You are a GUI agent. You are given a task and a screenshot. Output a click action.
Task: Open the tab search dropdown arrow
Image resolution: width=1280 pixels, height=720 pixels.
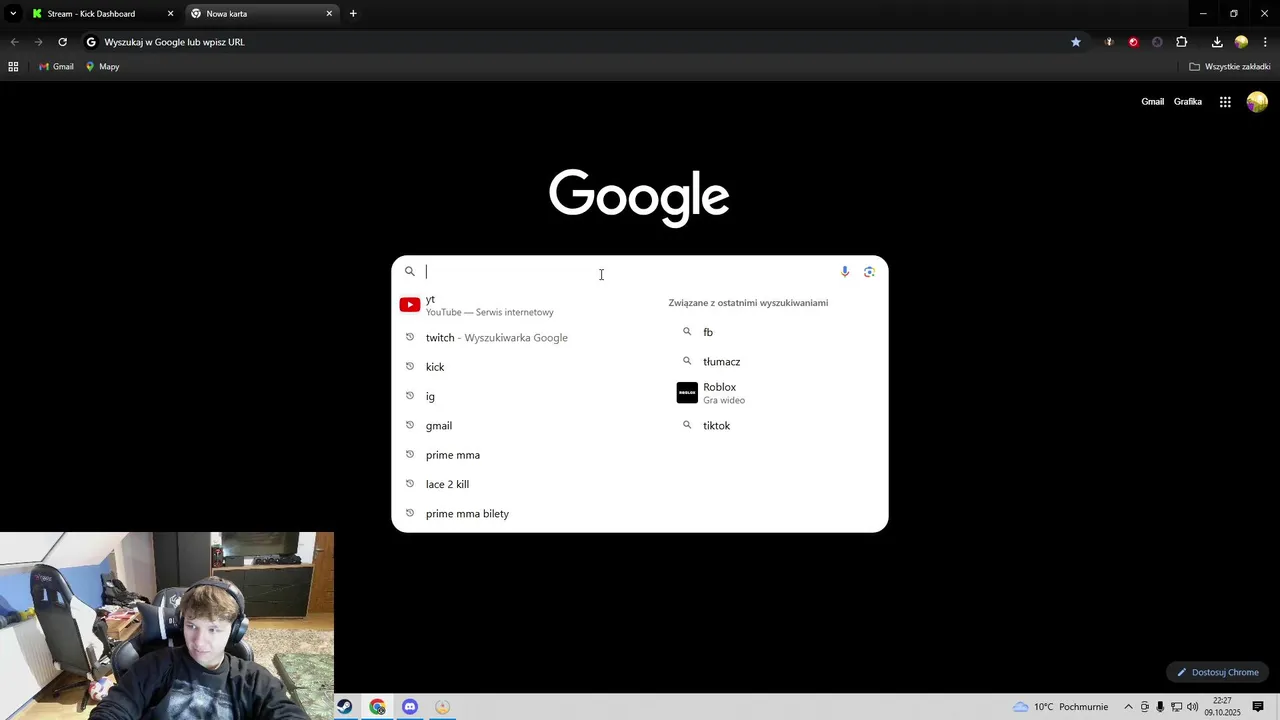(13, 14)
